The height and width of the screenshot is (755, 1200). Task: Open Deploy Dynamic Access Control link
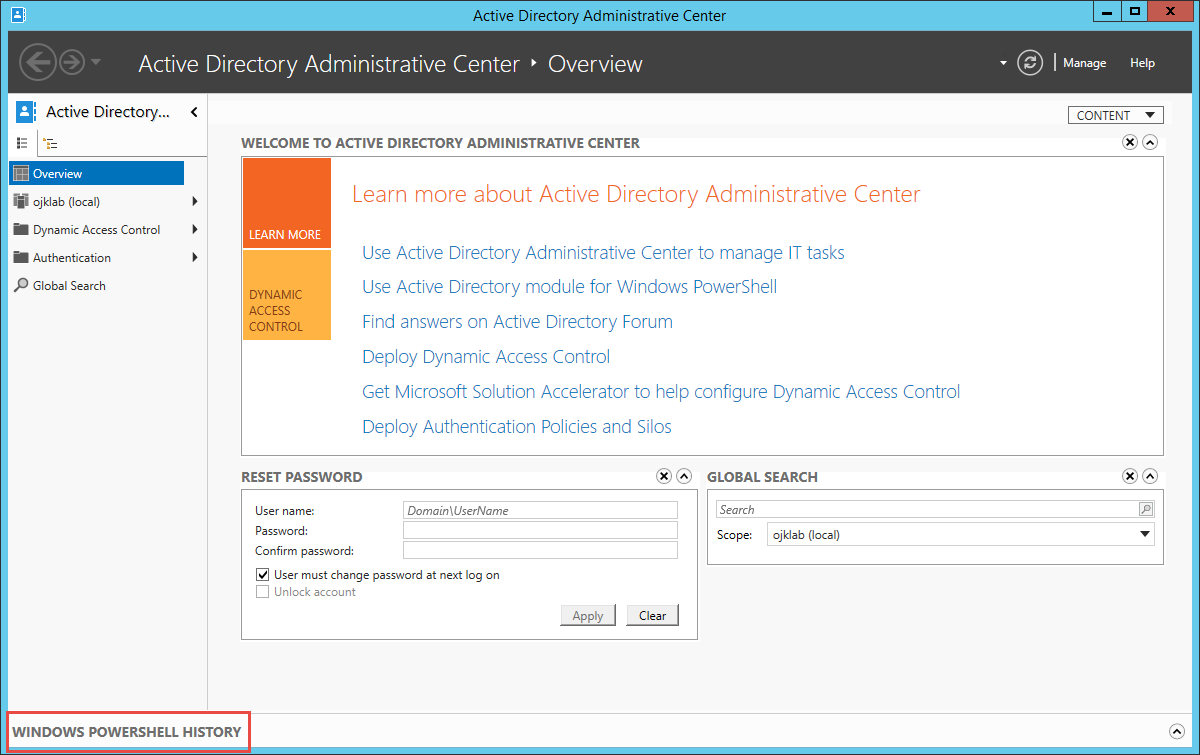click(486, 357)
